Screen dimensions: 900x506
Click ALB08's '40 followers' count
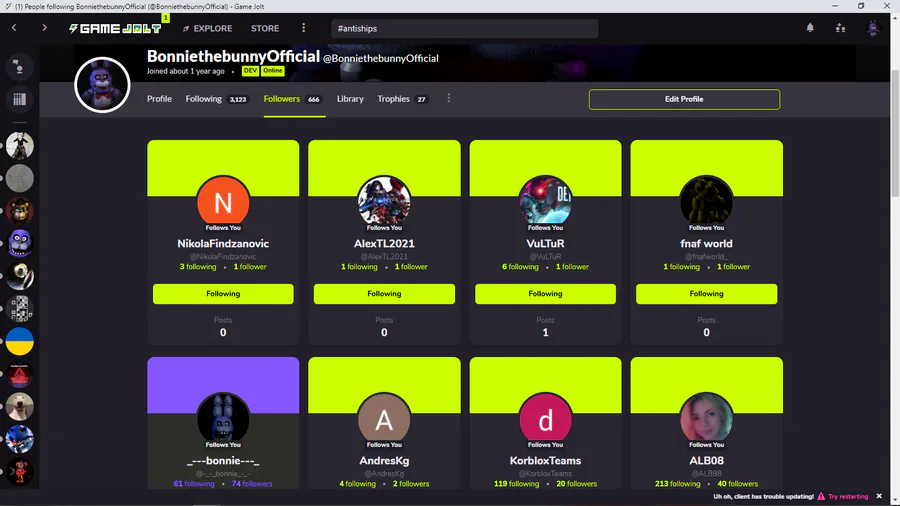click(738, 484)
